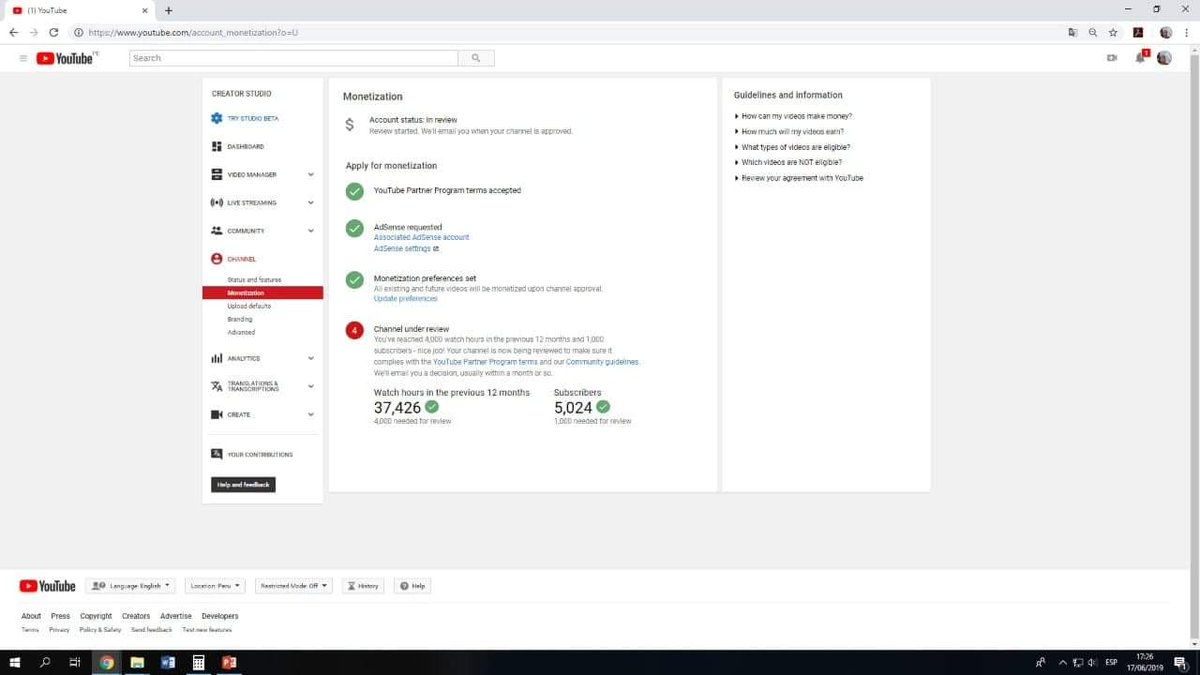
Task: Open the Language English dropdown
Action: tap(130, 586)
